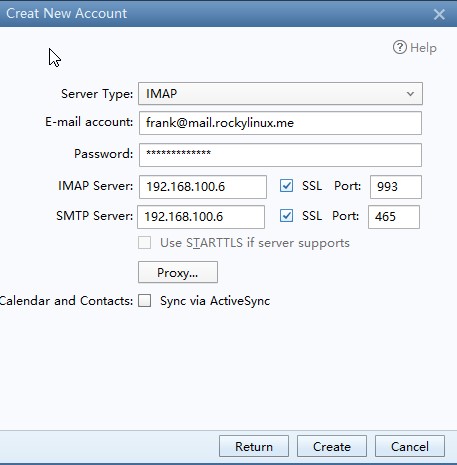Check Use STARTTLS if server supports

point(145,243)
